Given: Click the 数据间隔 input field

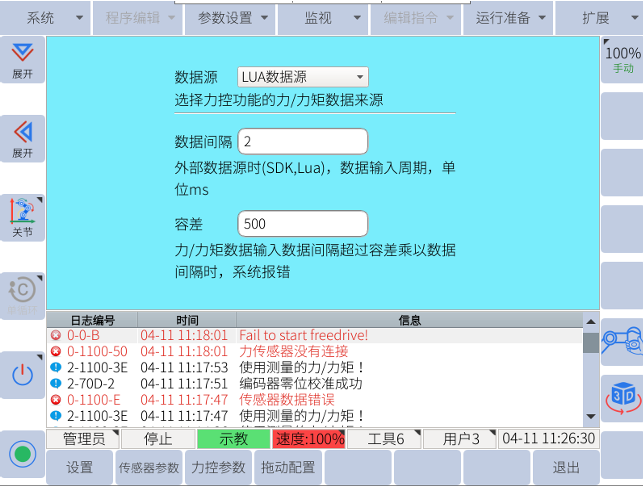Looking at the screenshot, I should pos(302,141).
